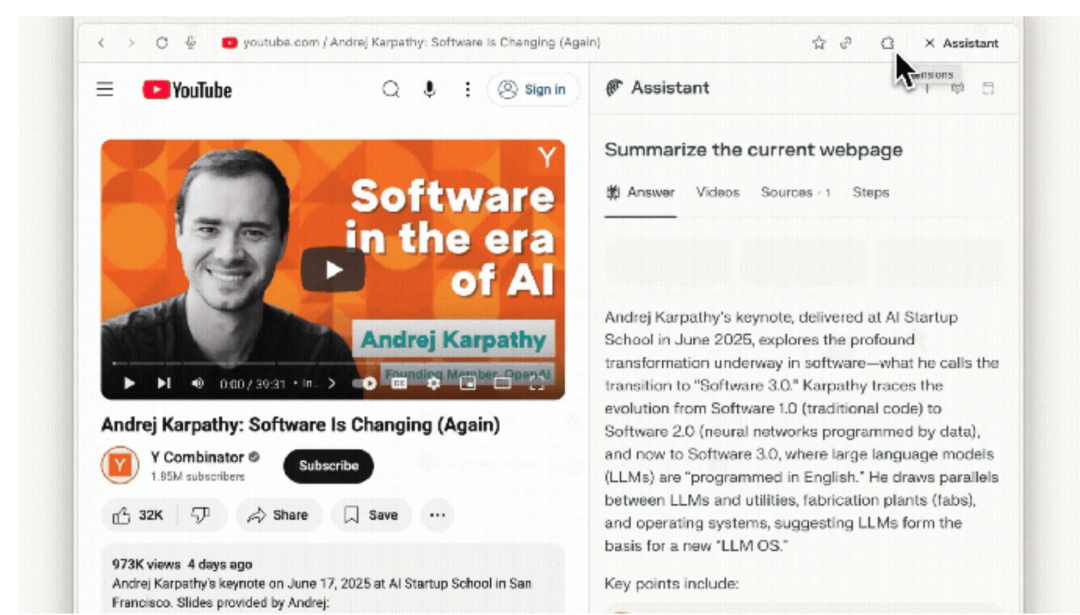Save the video to a playlist
Screen dimensions: 1080x615
coord(371,515)
